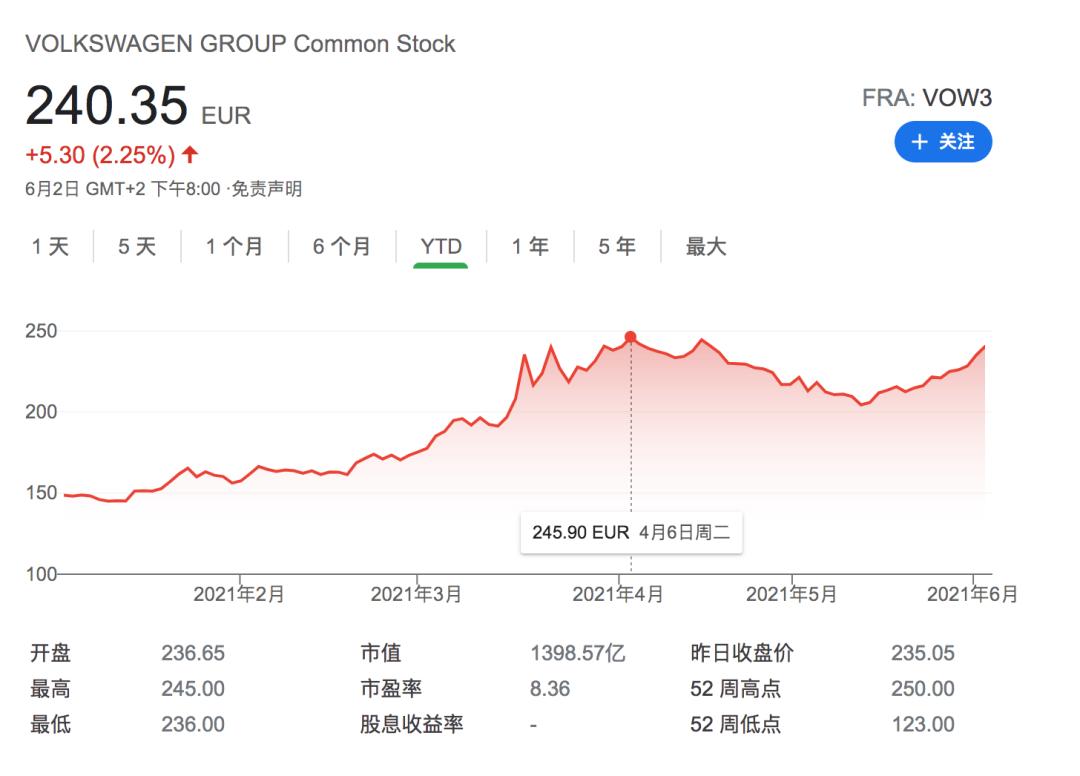Show the 最大 full history range

706,246
